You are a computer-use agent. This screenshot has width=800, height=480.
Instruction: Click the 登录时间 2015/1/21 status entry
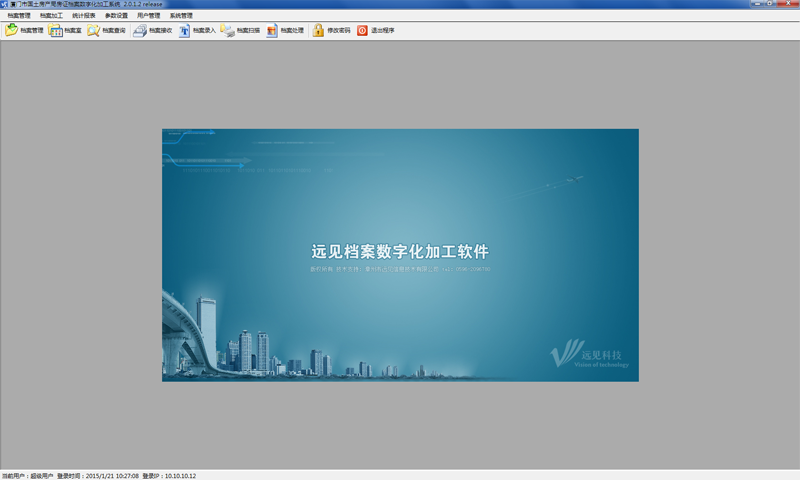(x=97, y=476)
